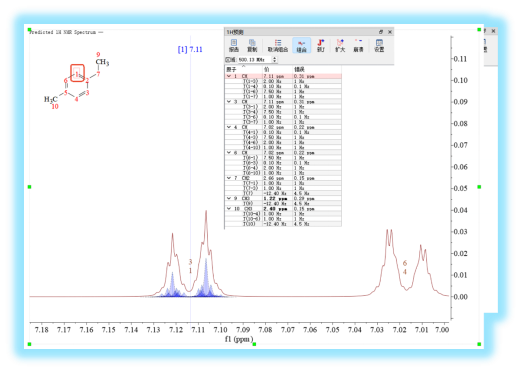Select the J(1-4) coupling row
This screenshot has width=523, height=373.
tap(283, 86)
